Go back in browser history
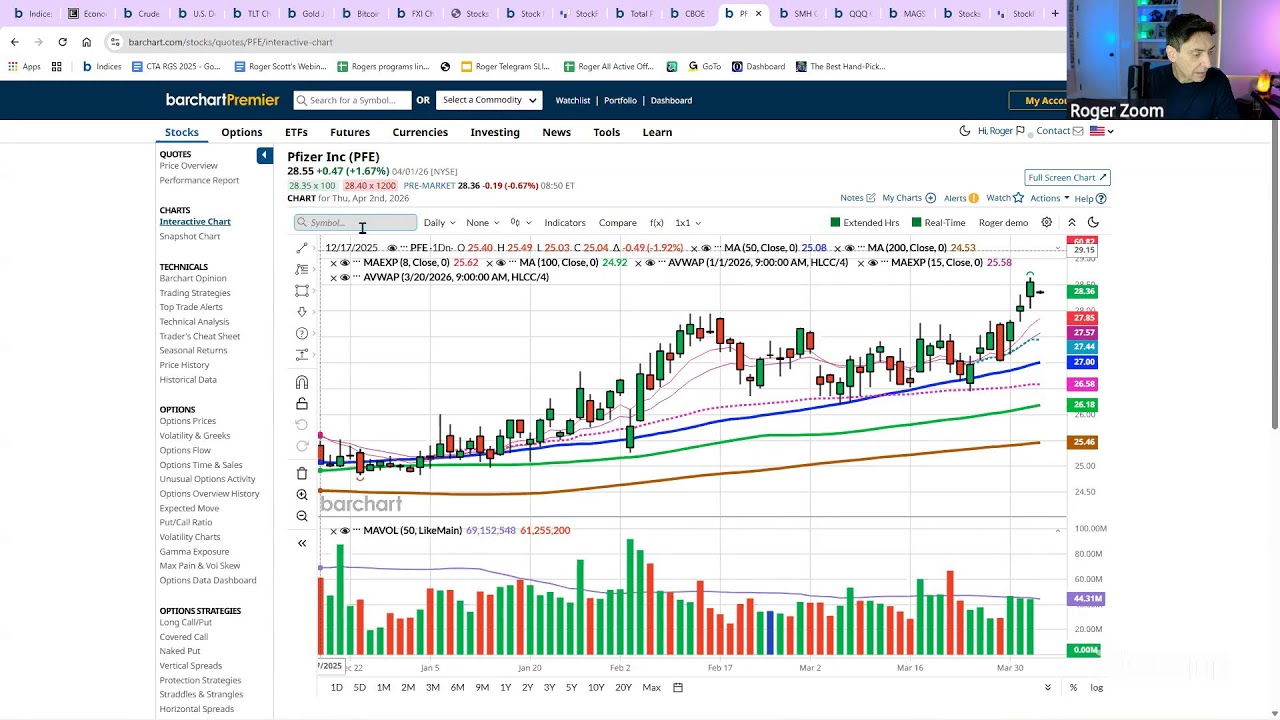This screenshot has width=1280, height=720. (x=14, y=42)
